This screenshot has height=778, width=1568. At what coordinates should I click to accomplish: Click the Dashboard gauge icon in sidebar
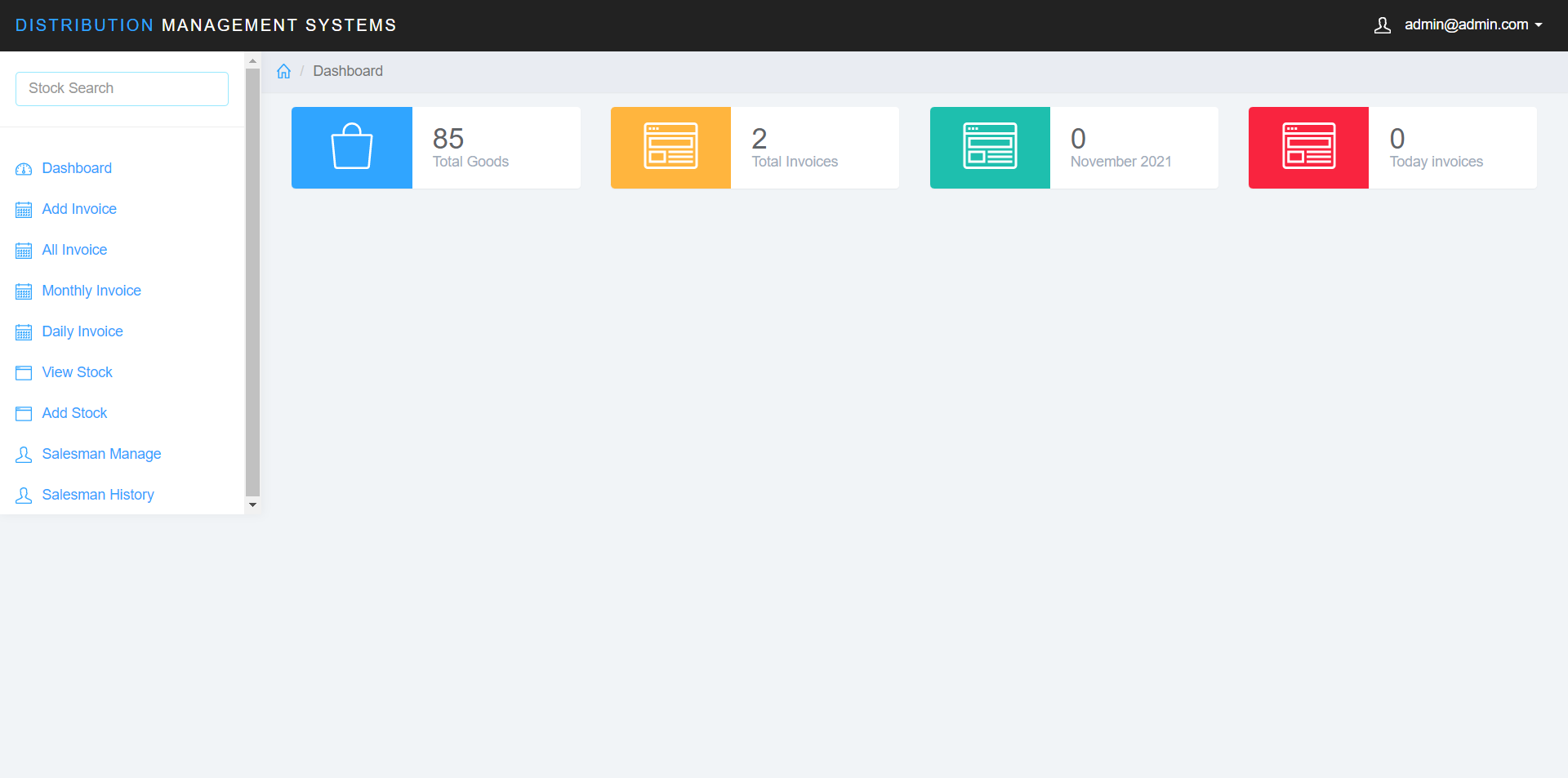[24, 169]
